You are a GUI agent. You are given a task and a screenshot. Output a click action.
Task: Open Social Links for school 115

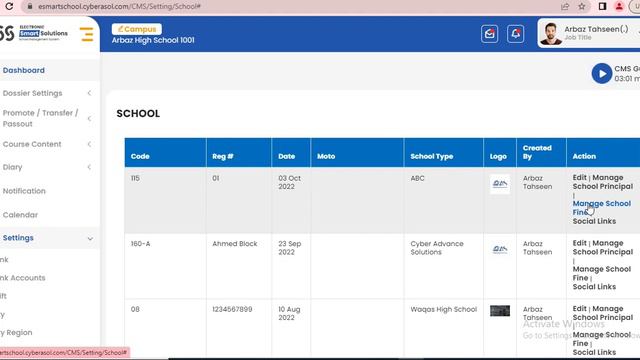pyautogui.click(x=594, y=221)
